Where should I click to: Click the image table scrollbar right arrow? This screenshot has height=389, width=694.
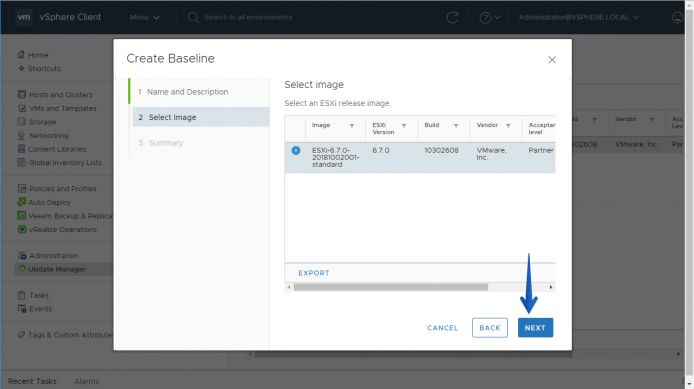coord(551,287)
